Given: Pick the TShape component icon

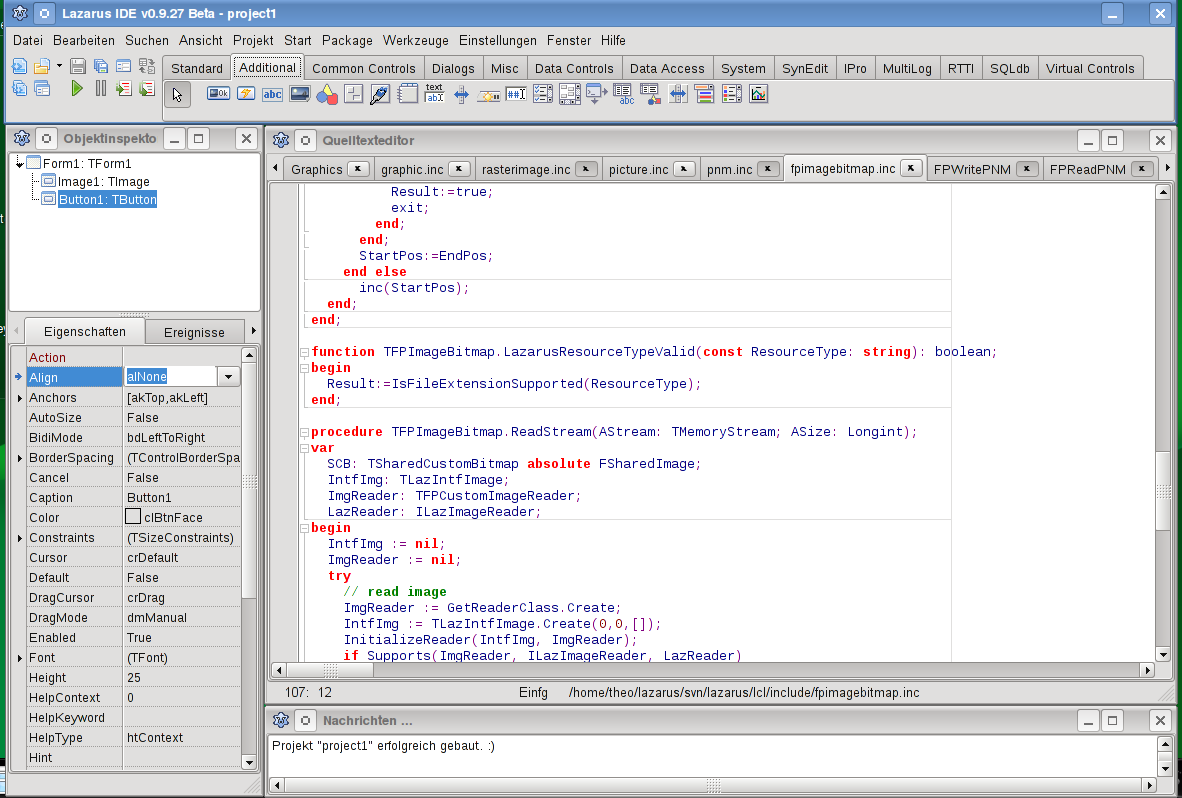Looking at the screenshot, I should [x=326, y=95].
